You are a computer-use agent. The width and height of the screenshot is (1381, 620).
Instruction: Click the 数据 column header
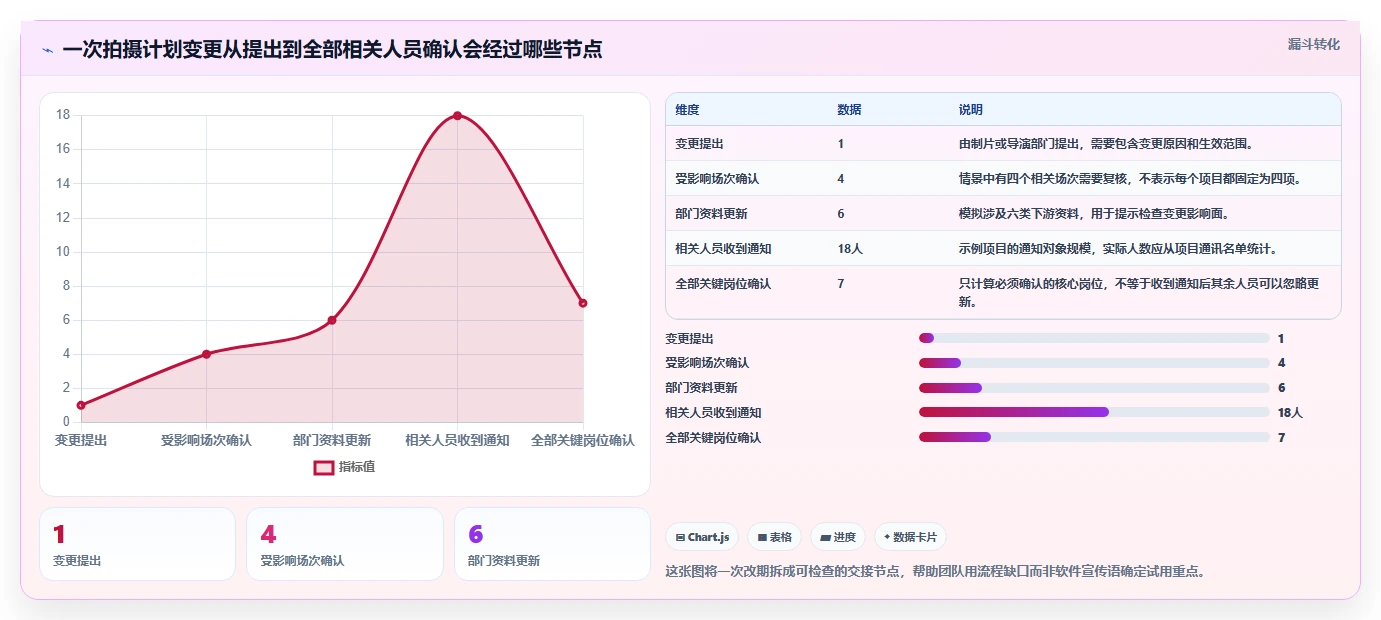[849, 110]
